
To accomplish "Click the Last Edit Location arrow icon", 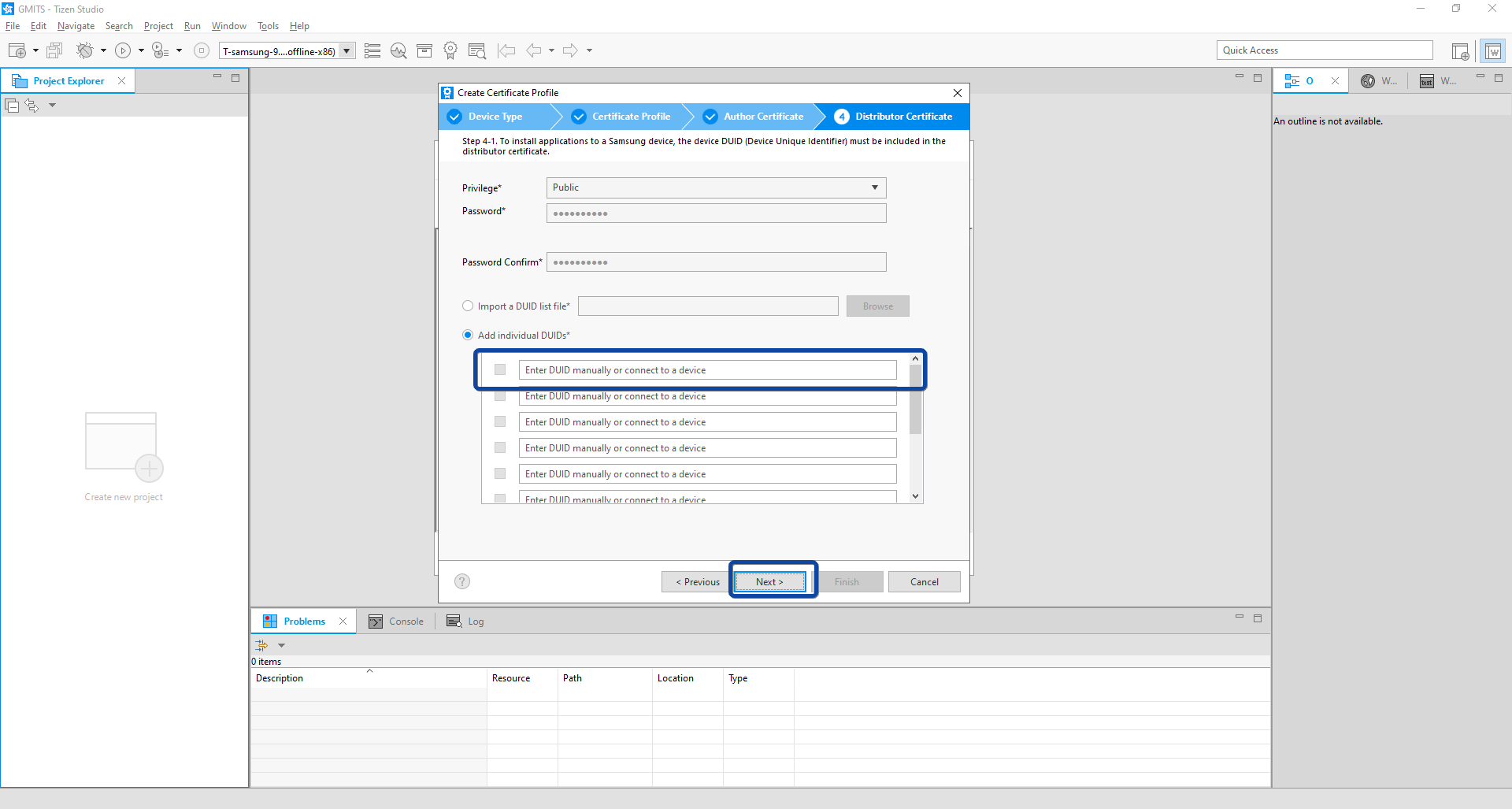I will [x=506, y=50].
